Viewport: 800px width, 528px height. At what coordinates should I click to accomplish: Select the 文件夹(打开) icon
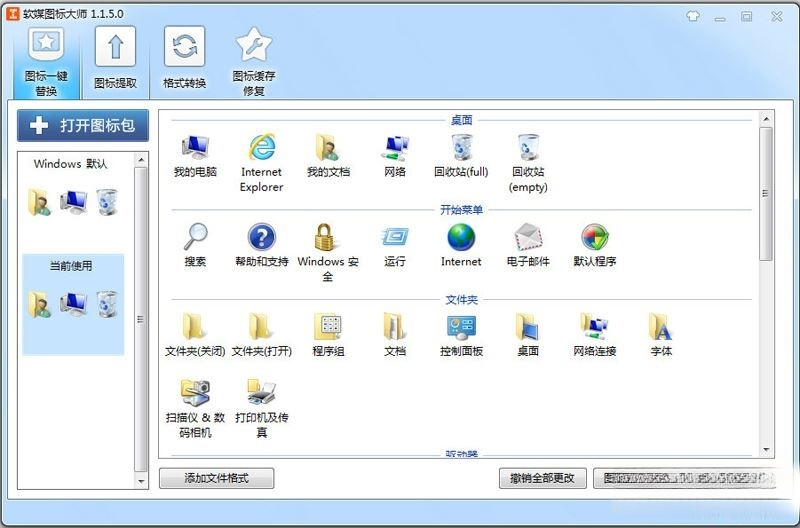262,335
